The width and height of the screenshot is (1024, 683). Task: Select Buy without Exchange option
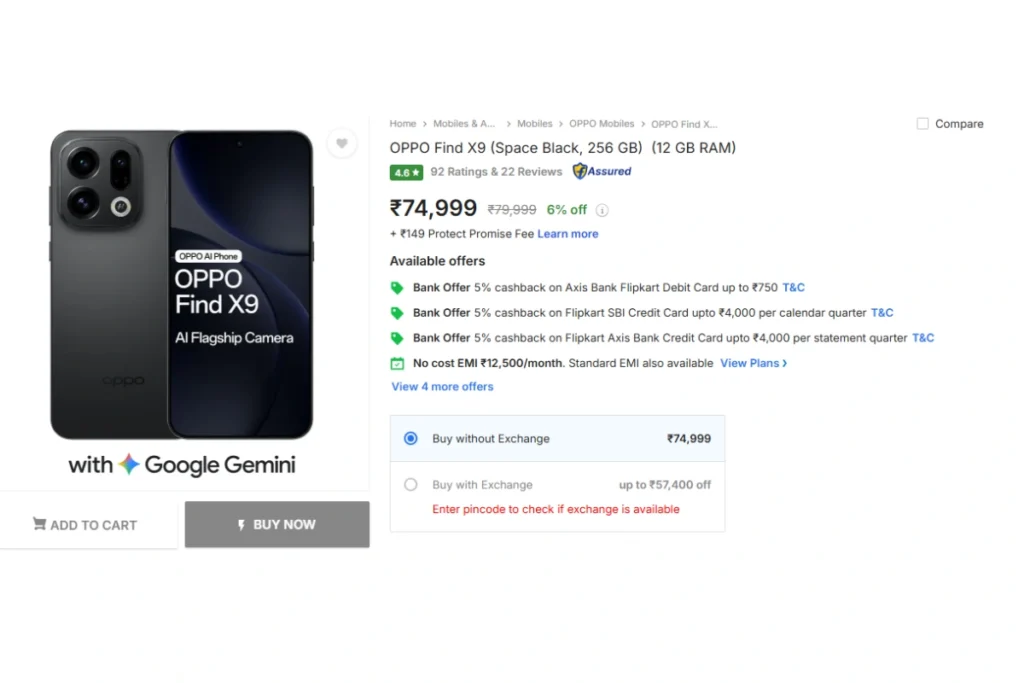pyautogui.click(x=410, y=438)
